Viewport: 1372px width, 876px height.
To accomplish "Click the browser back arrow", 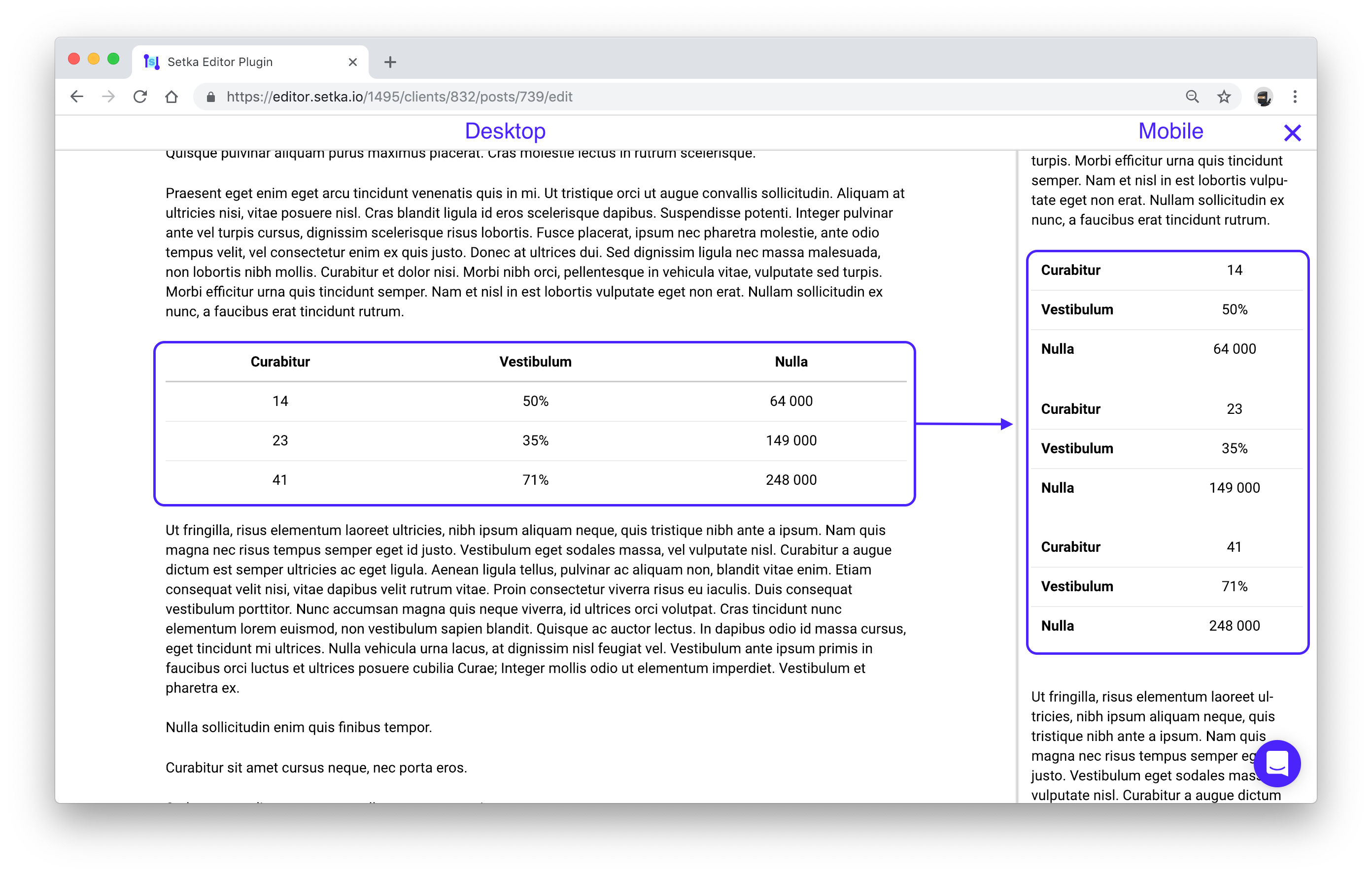I will tap(77, 97).
